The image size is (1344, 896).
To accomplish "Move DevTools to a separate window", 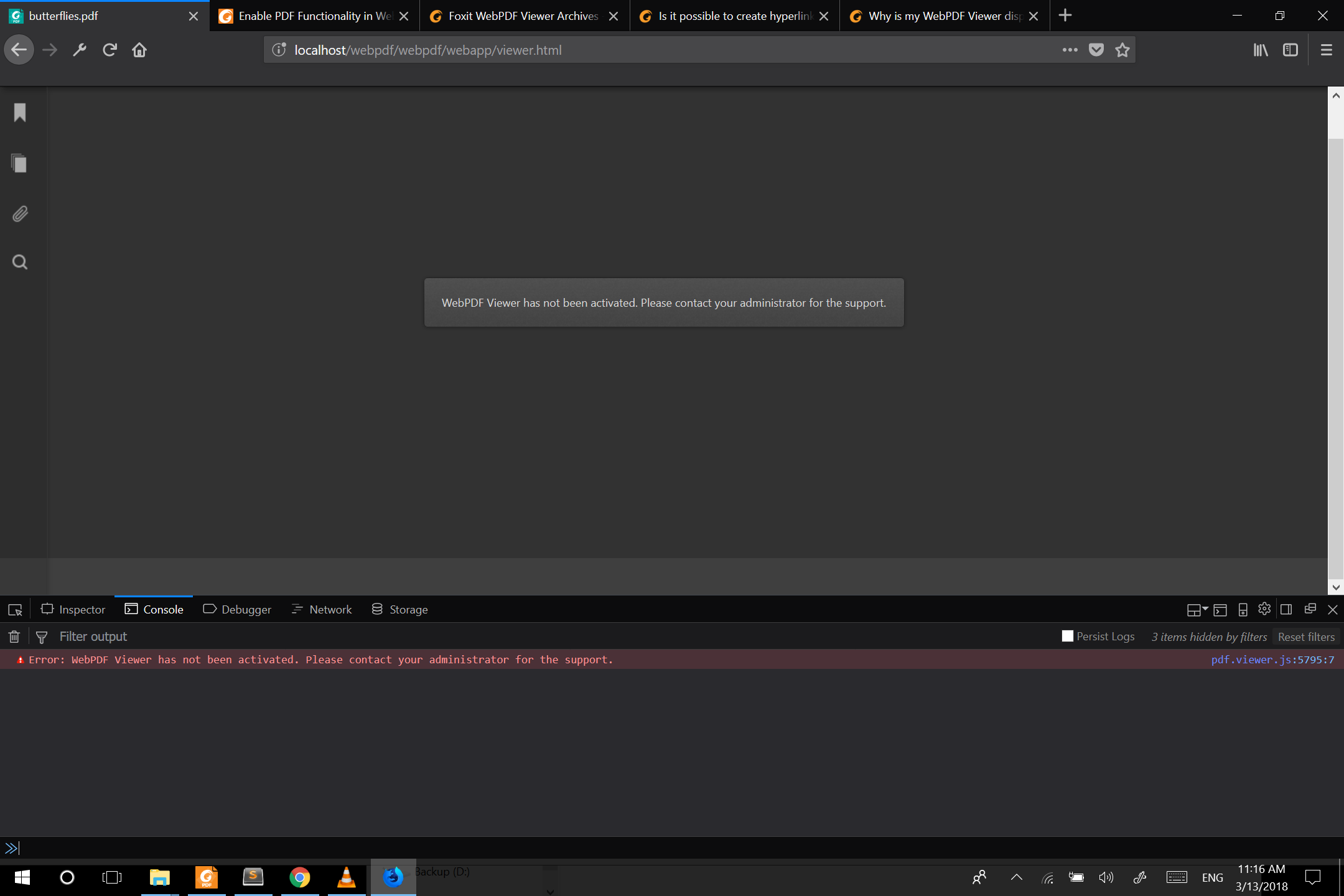I will pyautogui.click(x=1309, y=609).
